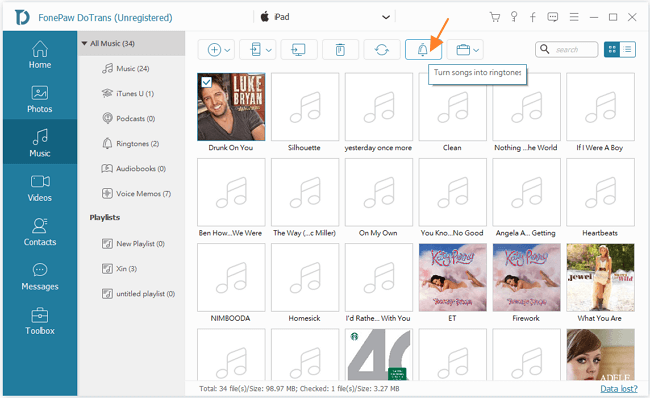650x398 pixels.
Task: Open the Toolbox section
Action: coord(40,321)
